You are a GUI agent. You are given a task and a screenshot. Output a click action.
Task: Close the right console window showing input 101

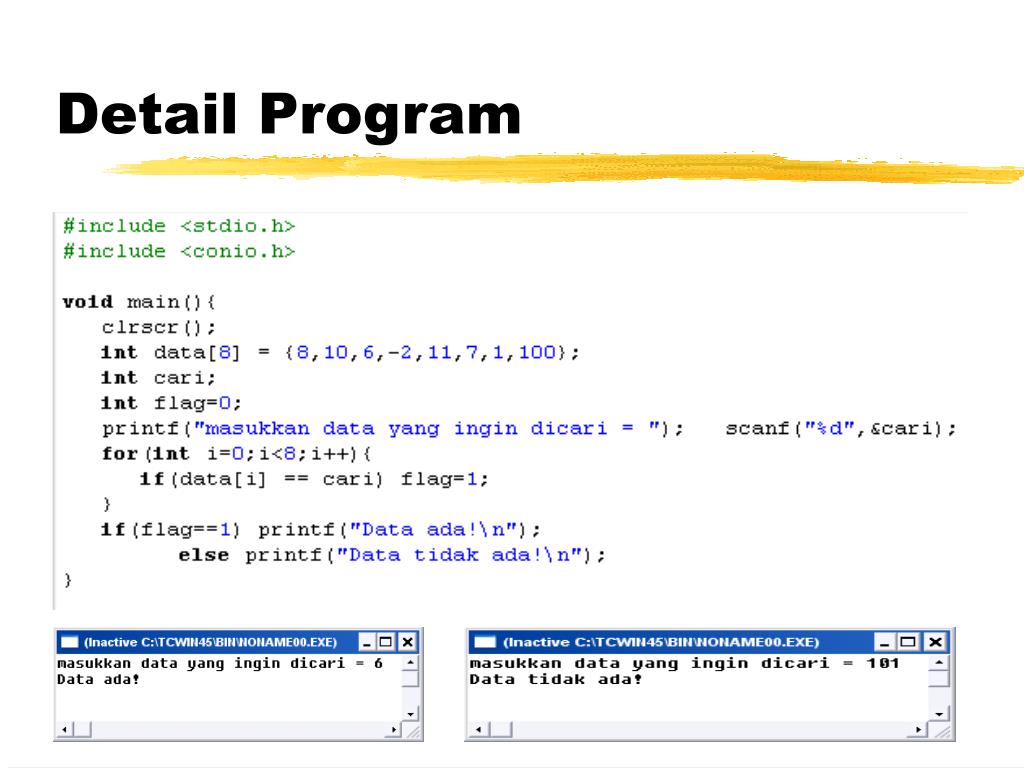[x=935, y=642]
